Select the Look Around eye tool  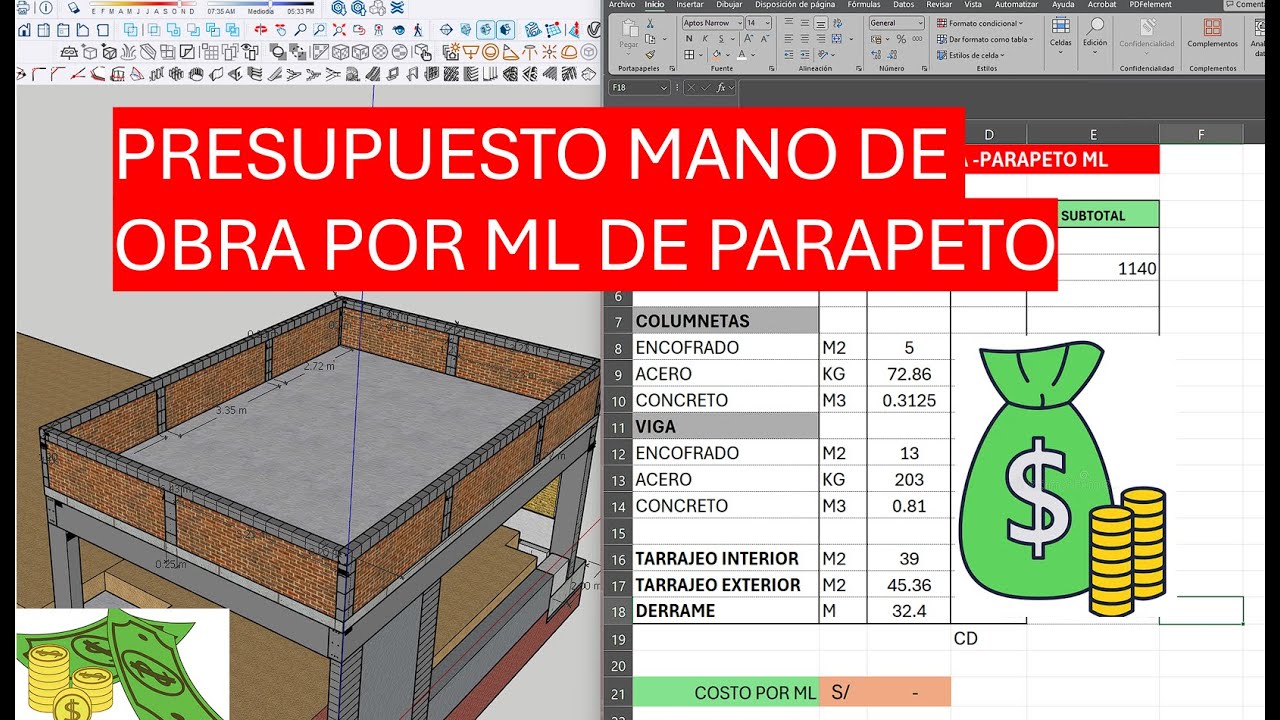[398, 30]
